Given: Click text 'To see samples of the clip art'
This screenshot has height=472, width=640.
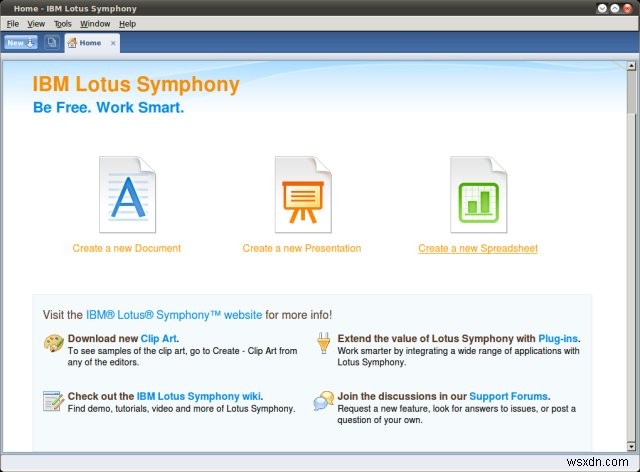Looking at the screenshot, I should [x=127, y=351].
